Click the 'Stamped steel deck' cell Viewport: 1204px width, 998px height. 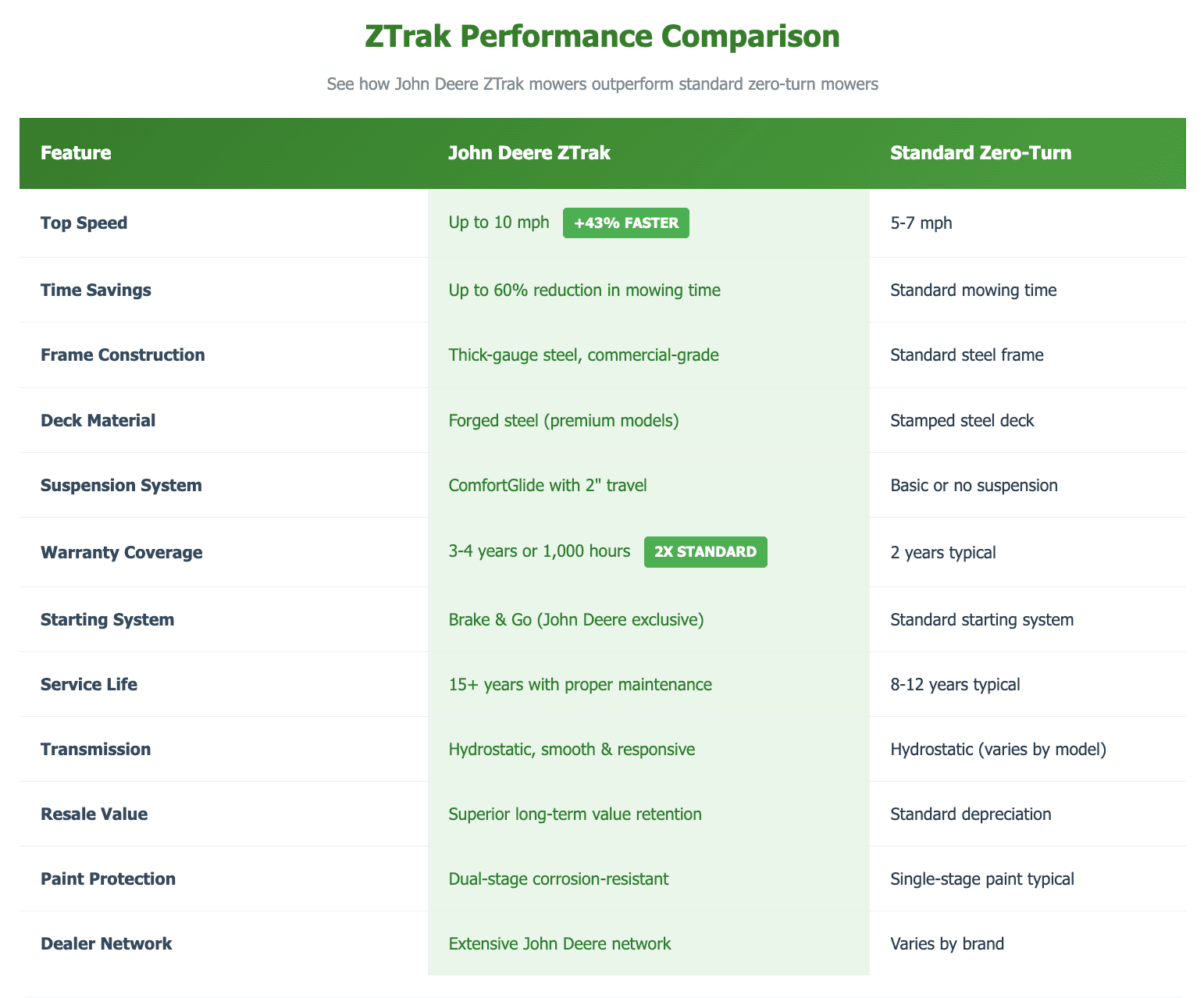click(962, 421)
